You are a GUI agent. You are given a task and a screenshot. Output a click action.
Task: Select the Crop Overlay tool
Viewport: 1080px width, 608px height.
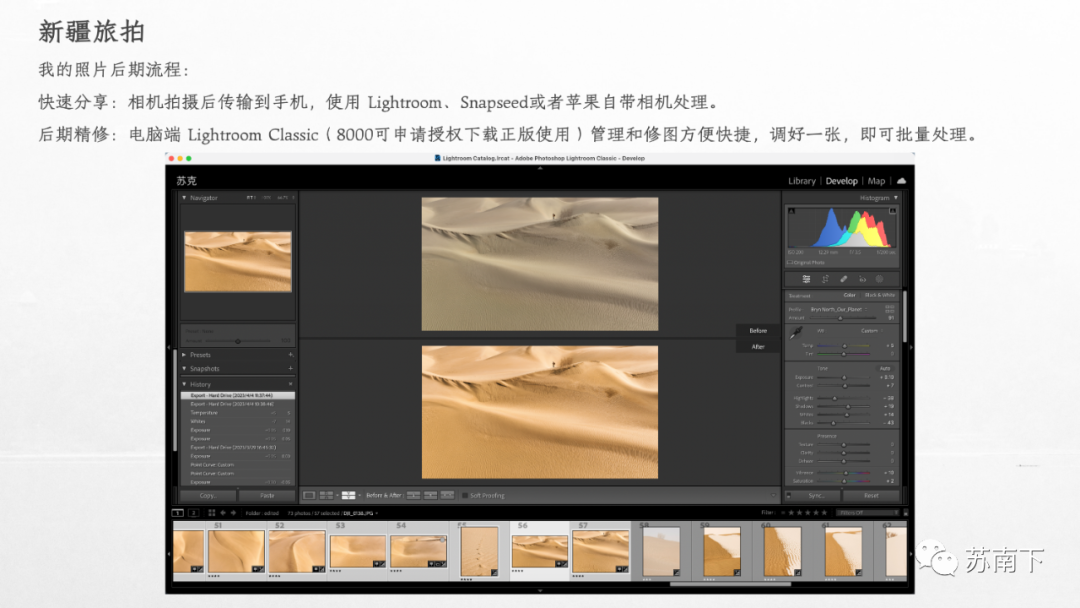click(825, 279)
